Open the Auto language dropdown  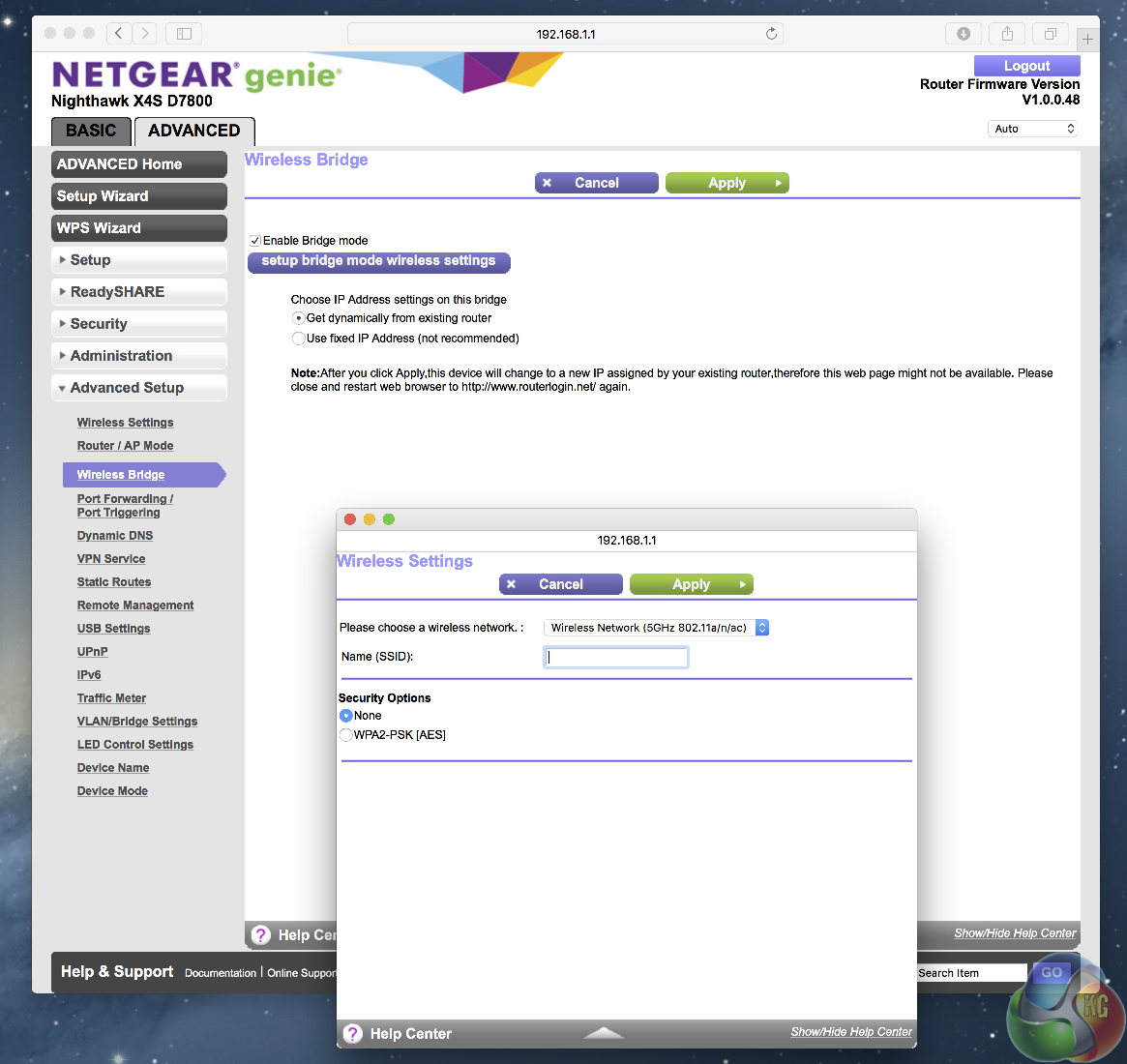pos(1032,128)
